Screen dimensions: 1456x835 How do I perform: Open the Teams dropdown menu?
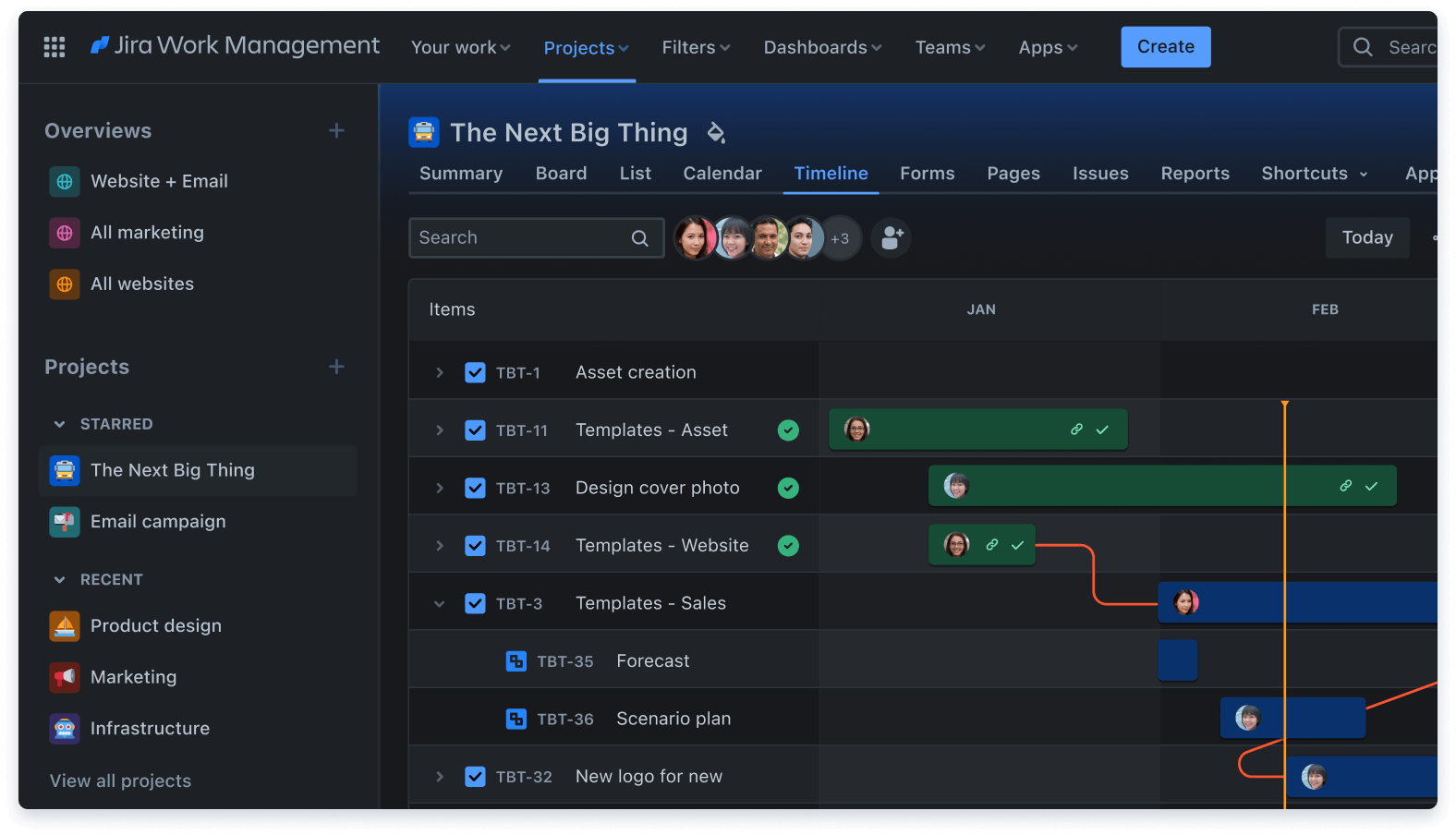[x=950, y=47]
